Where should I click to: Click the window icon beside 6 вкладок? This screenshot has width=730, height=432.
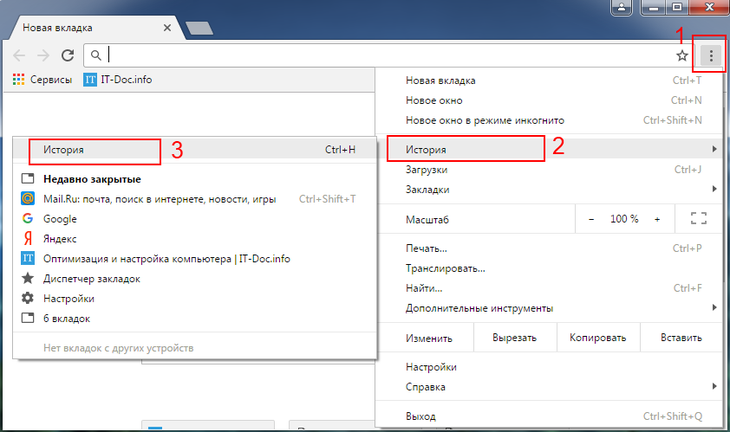pos(28,318)
